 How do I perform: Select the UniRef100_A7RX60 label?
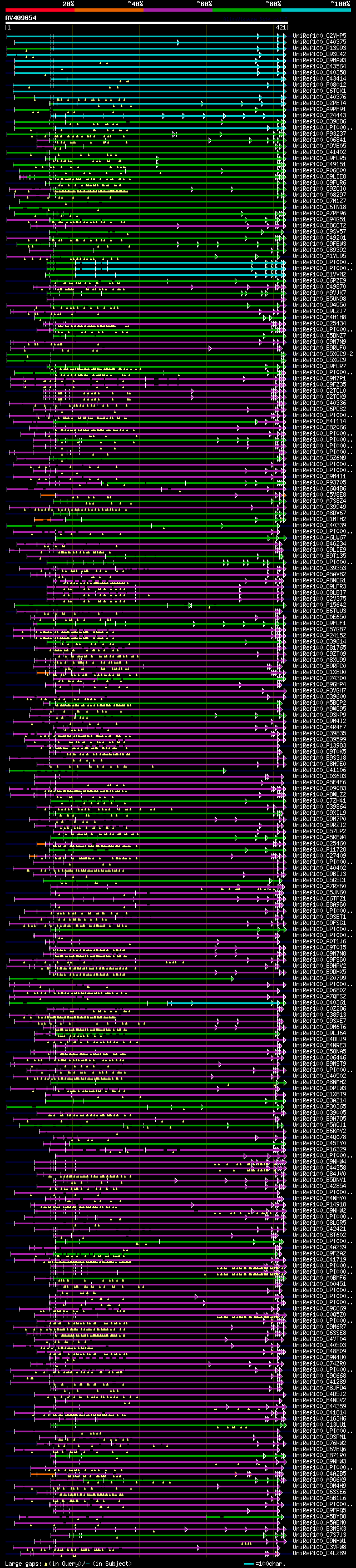[x=319, y=886]
